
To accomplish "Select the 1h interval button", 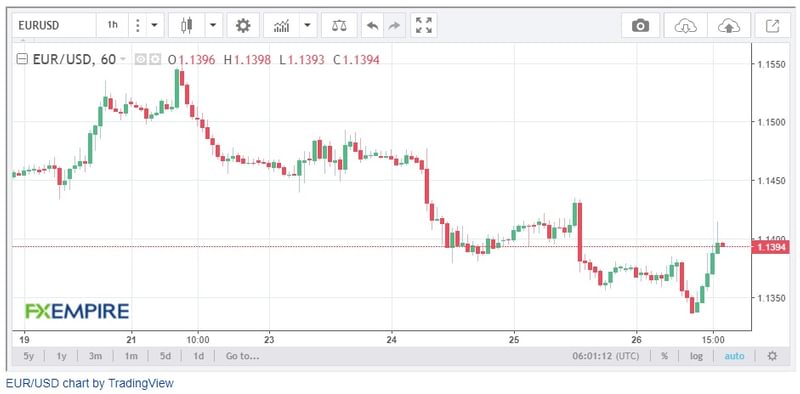I will (x=112, y=25).
